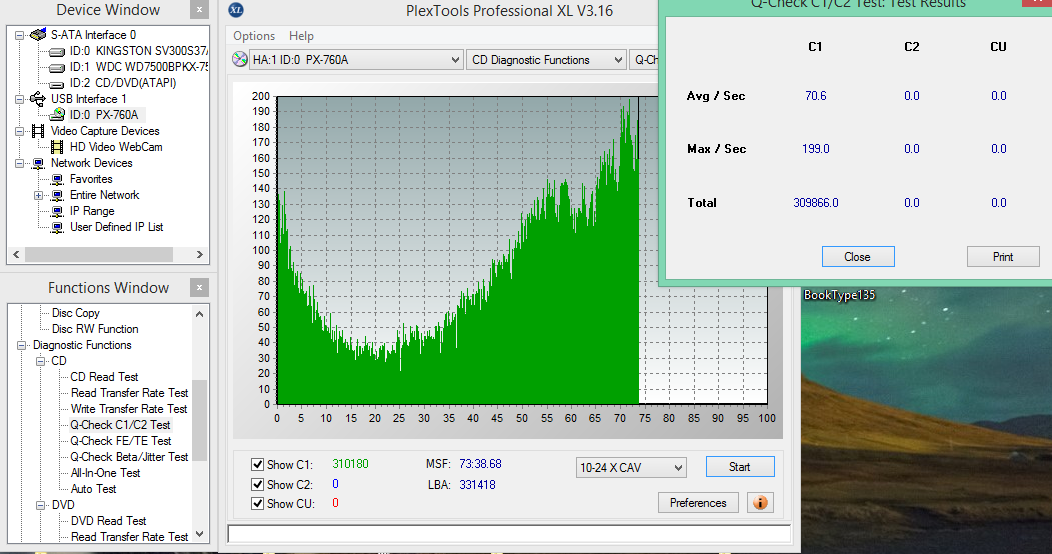
Task: Click Functions Window scrollbar up arrow
Action: (x=199, y=314)
